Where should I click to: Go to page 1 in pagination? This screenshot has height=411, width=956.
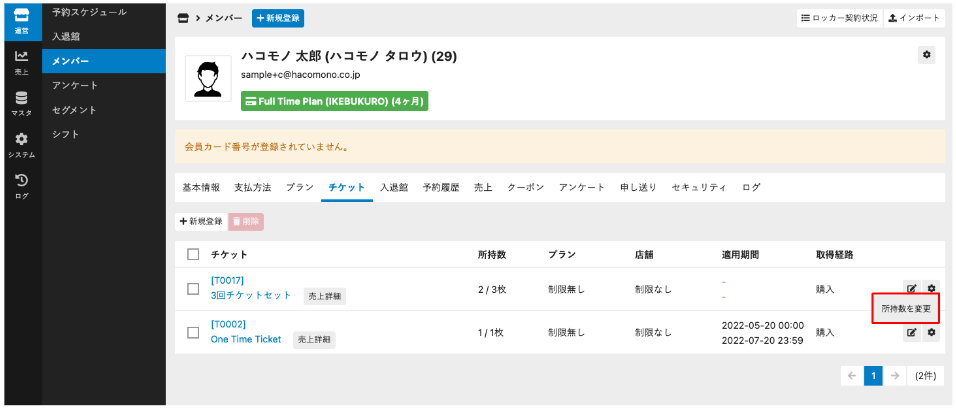coord(872,376)
